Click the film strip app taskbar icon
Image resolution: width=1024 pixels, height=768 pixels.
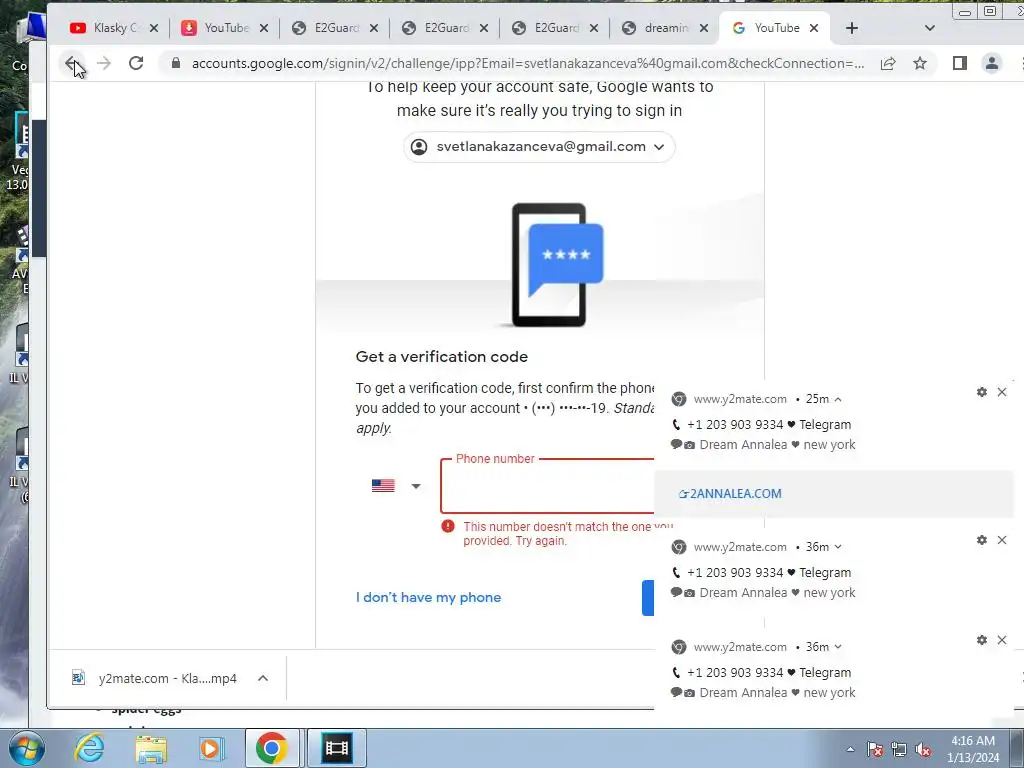click(x=336, y=748)
